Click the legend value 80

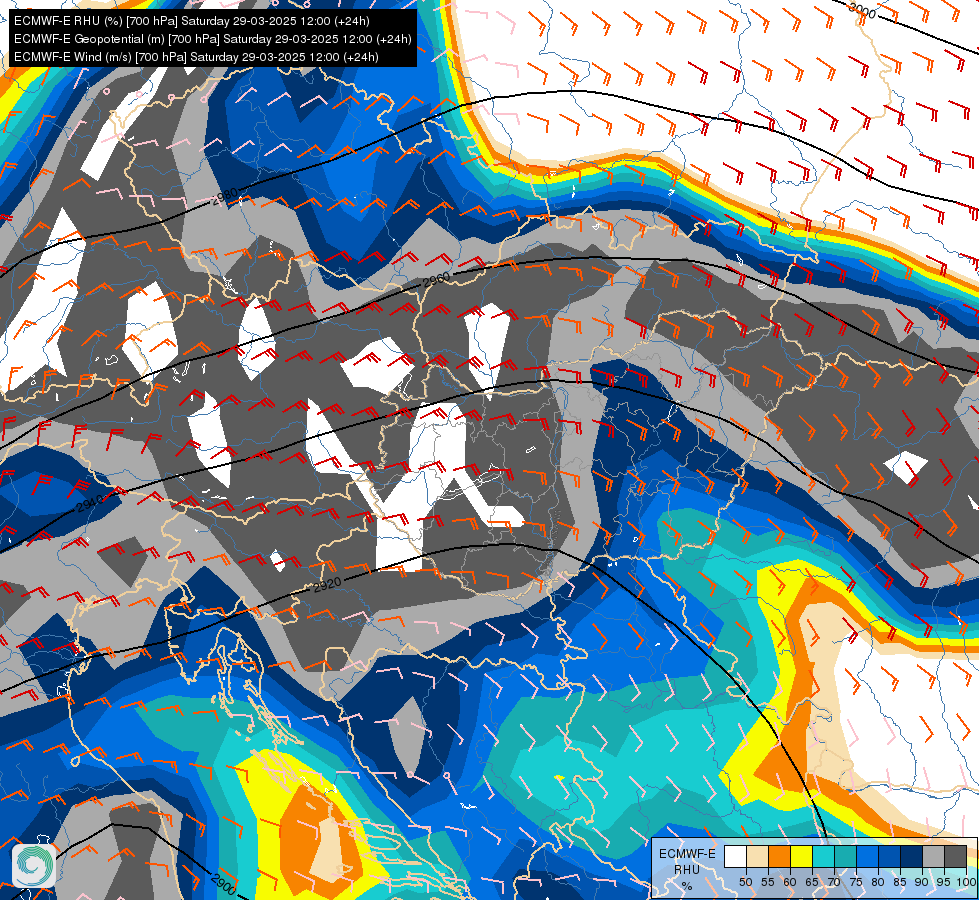point(878,882)
